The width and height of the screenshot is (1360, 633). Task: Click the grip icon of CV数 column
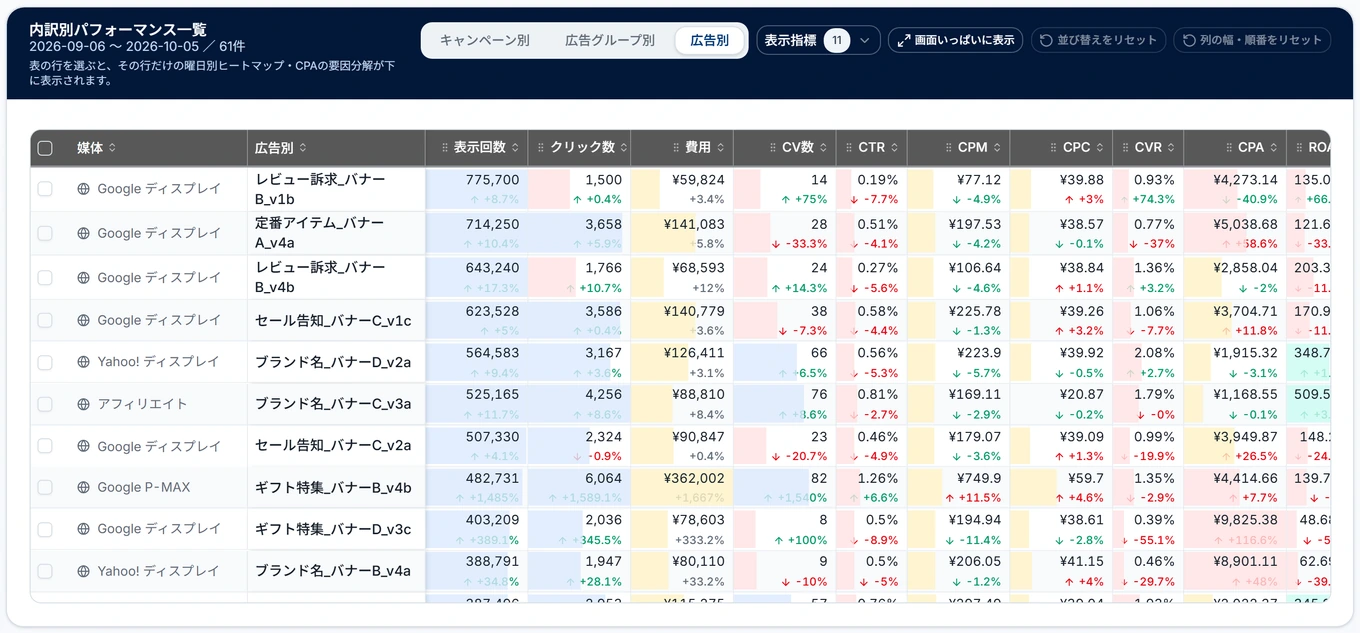(772, 148)
